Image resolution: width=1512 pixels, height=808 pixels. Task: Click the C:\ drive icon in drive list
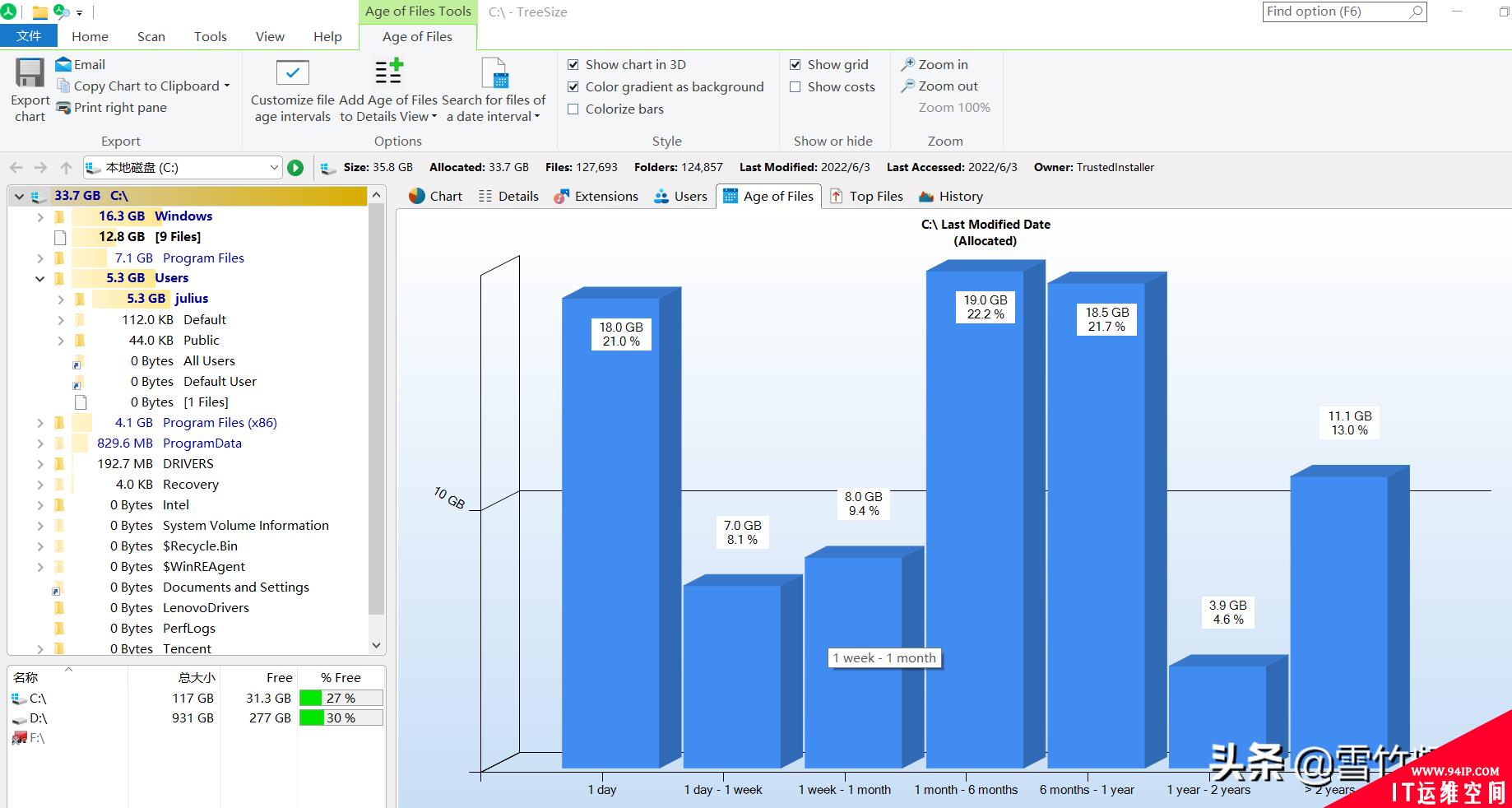tap(20, 699)
